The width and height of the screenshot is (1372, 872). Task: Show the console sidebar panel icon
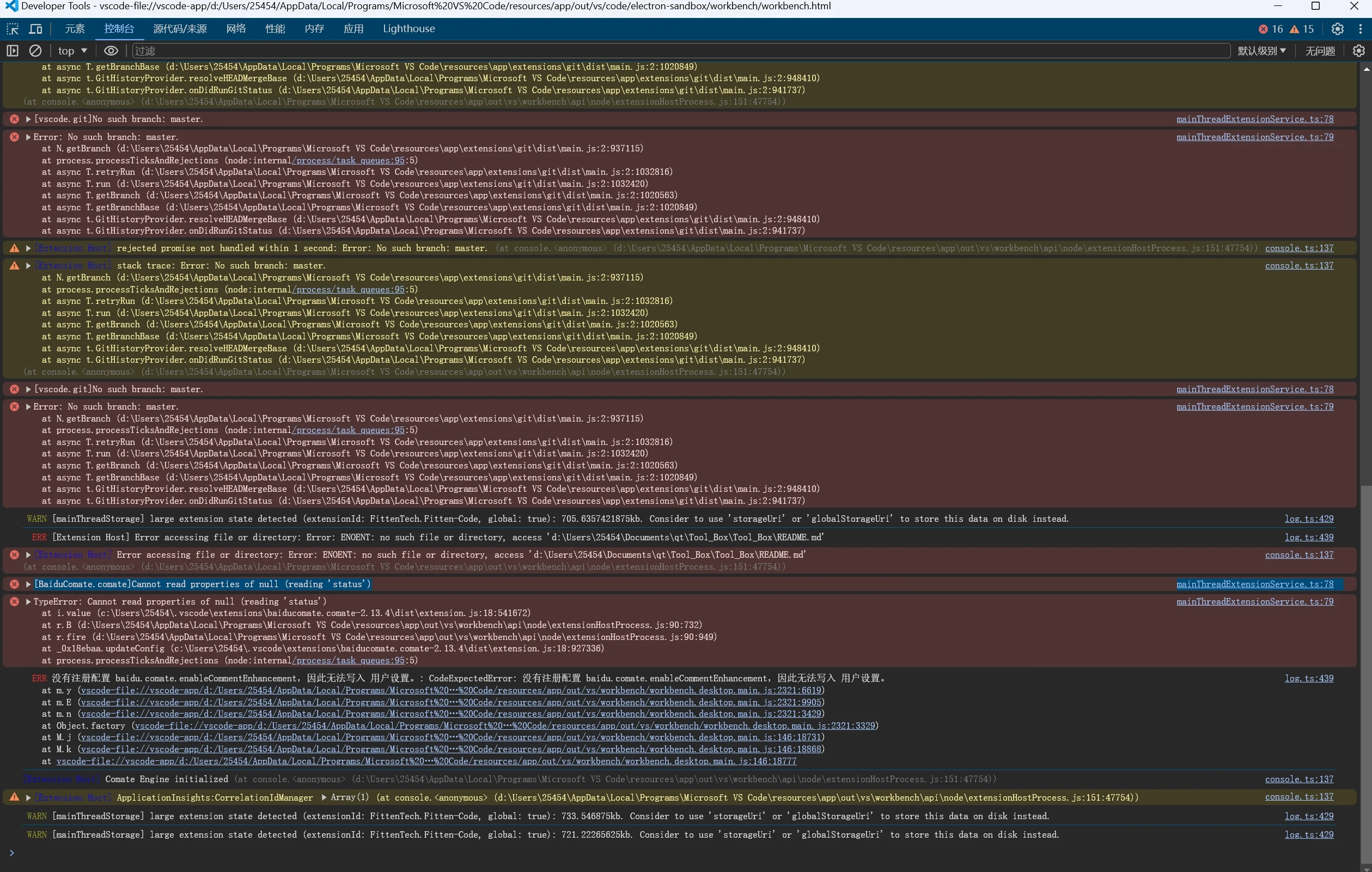(x=13, y=51)
